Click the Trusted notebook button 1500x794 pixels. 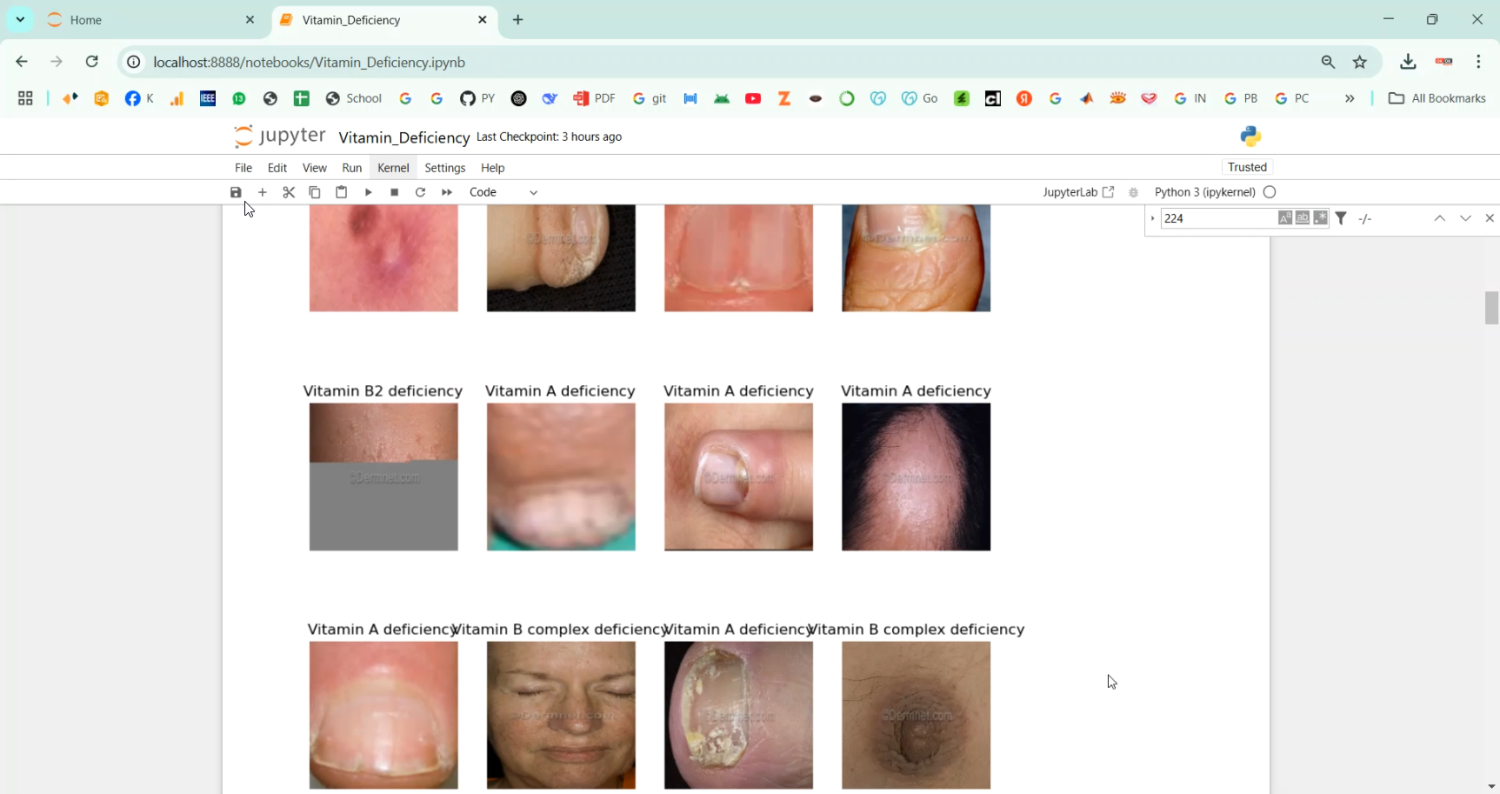pyautogui.click(x=1247, y=167)
